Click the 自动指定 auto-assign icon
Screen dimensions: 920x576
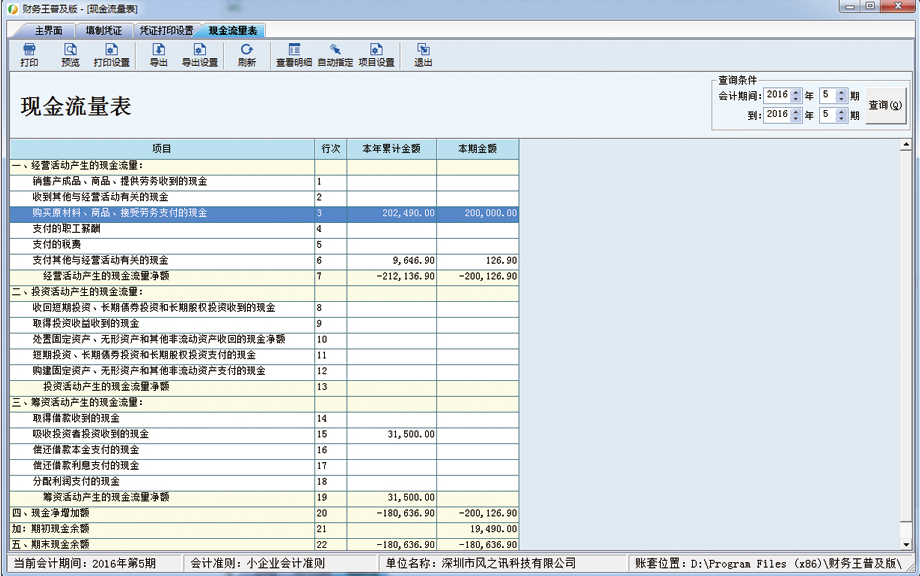pyautogui.click(x=335, y=55)
